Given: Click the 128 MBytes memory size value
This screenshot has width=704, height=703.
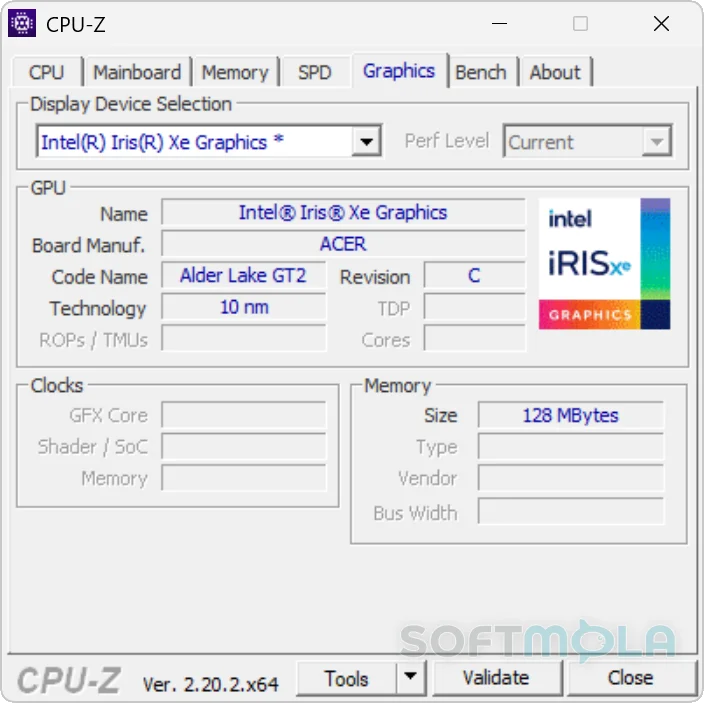Looking at the screenshot, I should [571, 415].
